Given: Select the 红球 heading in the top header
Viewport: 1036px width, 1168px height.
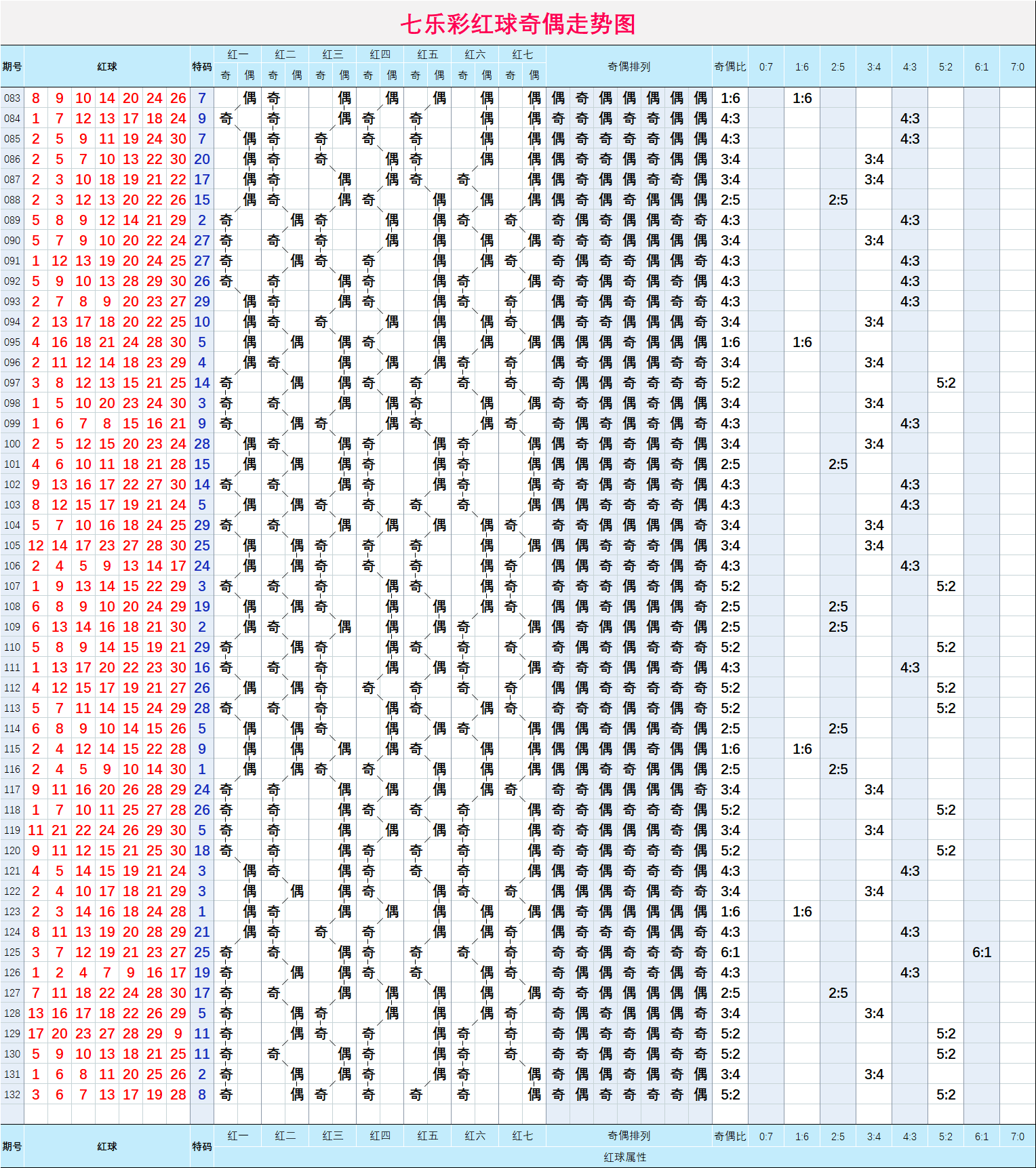Looking at the screenshot, I should tap(107, 66).
